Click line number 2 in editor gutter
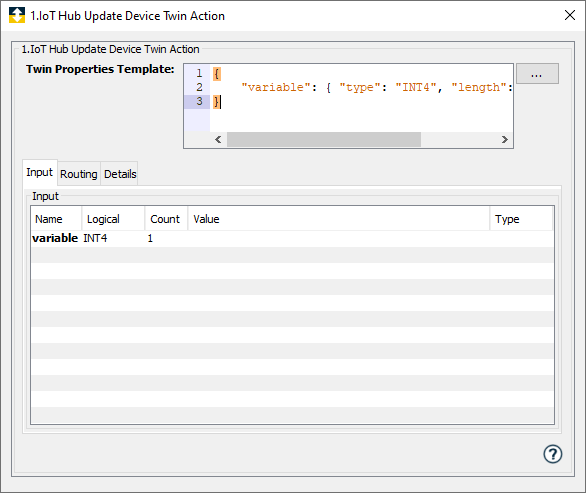586x493 pixels. point(199,87)
